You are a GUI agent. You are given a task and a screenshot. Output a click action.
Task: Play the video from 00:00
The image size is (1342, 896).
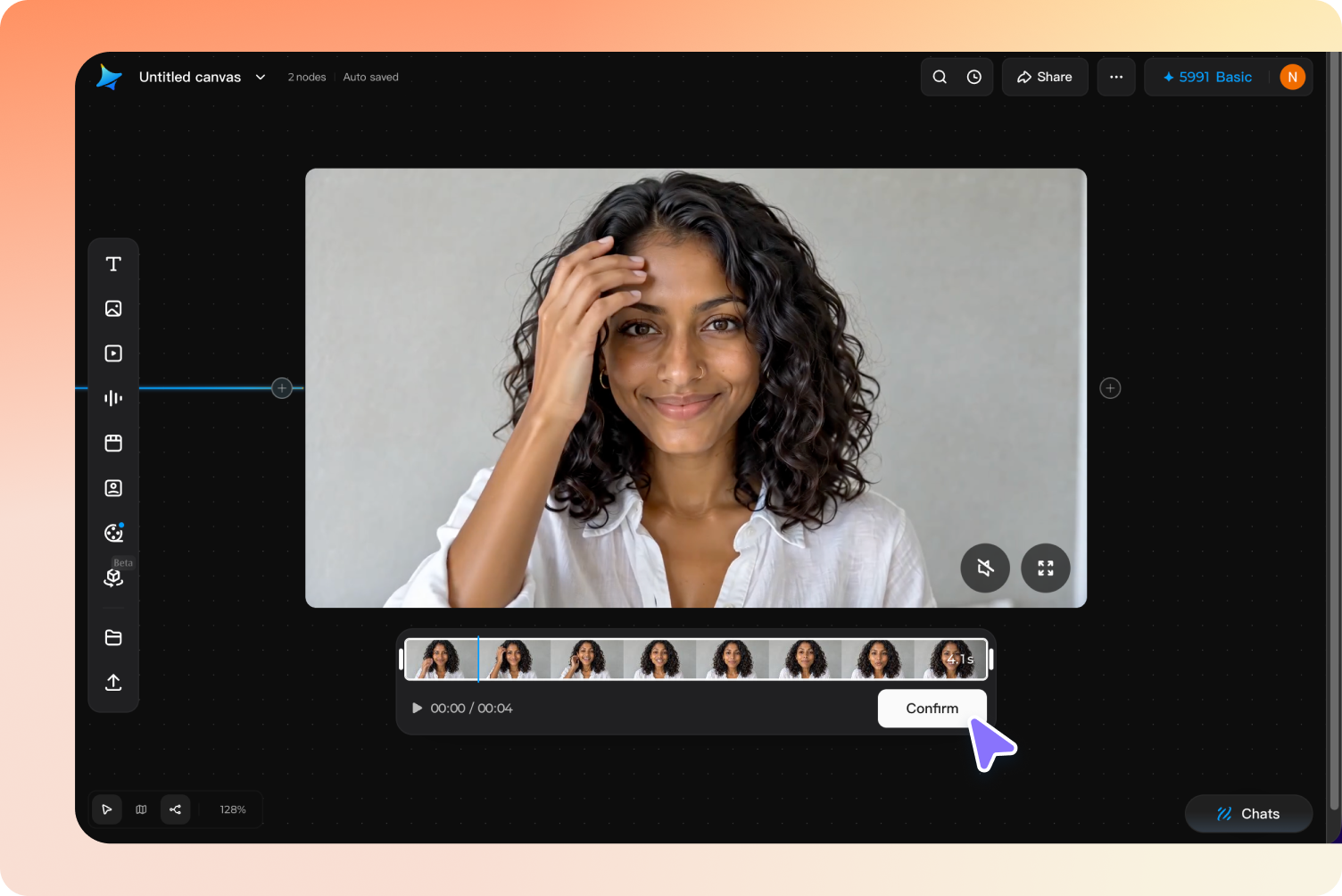pyautogui.click(x=417, y=708)
